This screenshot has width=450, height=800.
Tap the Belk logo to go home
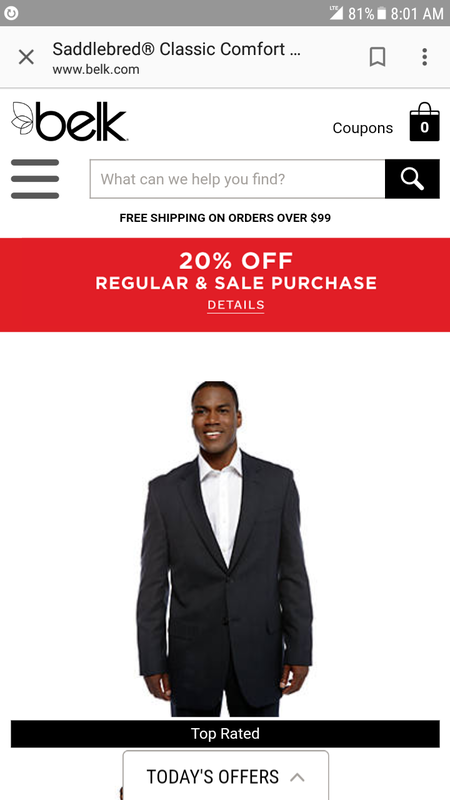coord(69,121)
